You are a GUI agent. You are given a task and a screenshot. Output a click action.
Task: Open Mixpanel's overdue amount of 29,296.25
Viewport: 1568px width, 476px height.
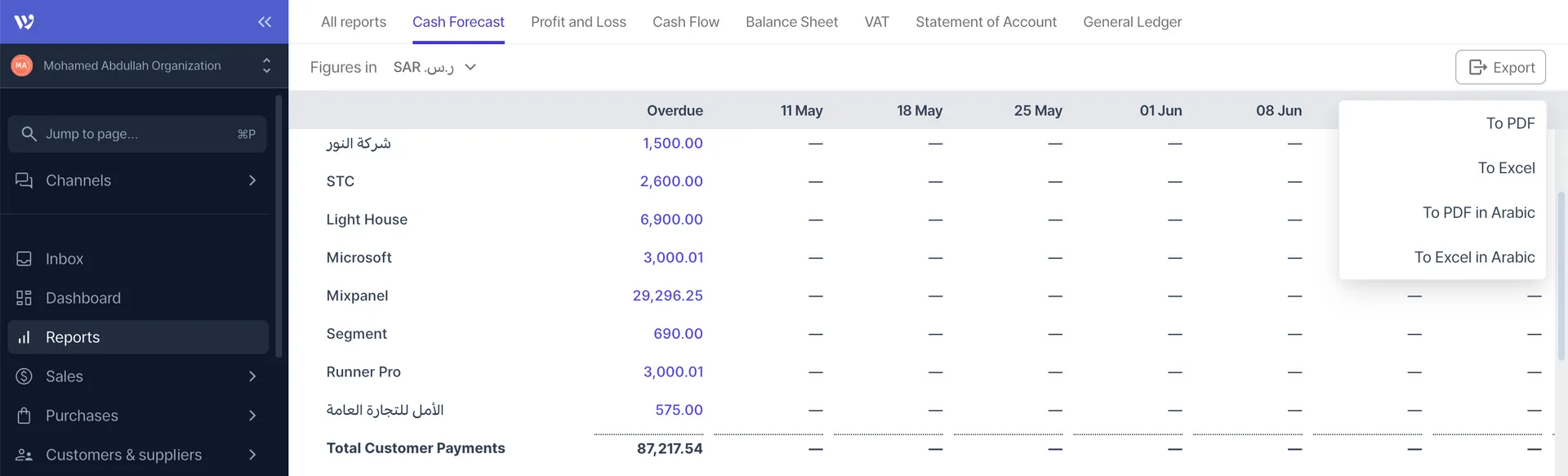click(668, 295)
